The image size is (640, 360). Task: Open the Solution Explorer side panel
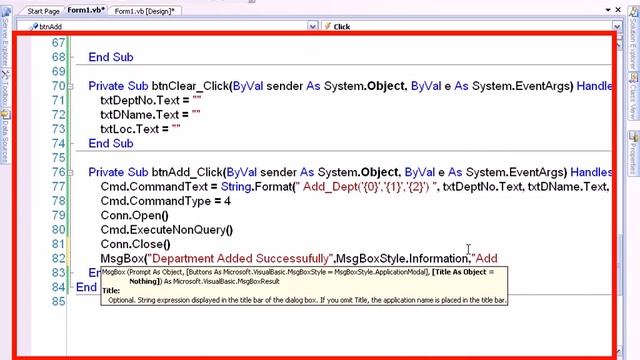click(633, 39)
